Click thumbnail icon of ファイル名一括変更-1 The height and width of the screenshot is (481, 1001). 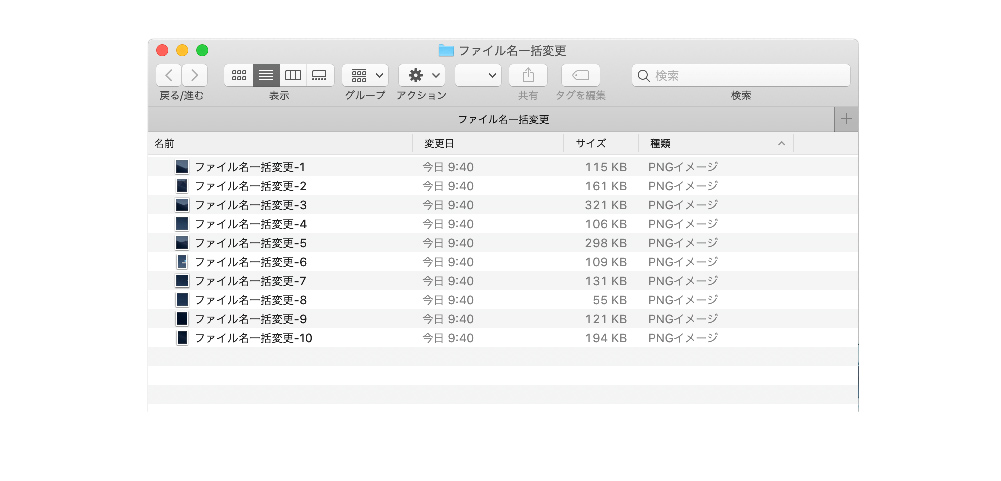pyautogui.click(x=182, y=167)
